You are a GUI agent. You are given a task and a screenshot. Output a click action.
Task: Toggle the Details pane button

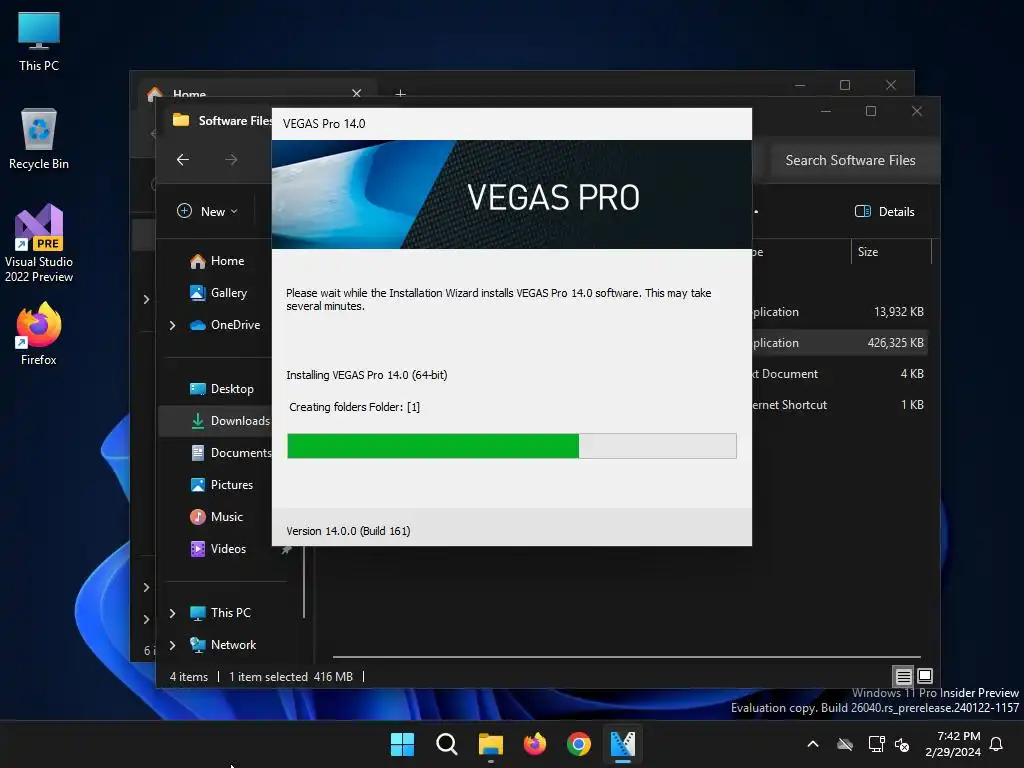pyautogui.click(x=885, y=211)
